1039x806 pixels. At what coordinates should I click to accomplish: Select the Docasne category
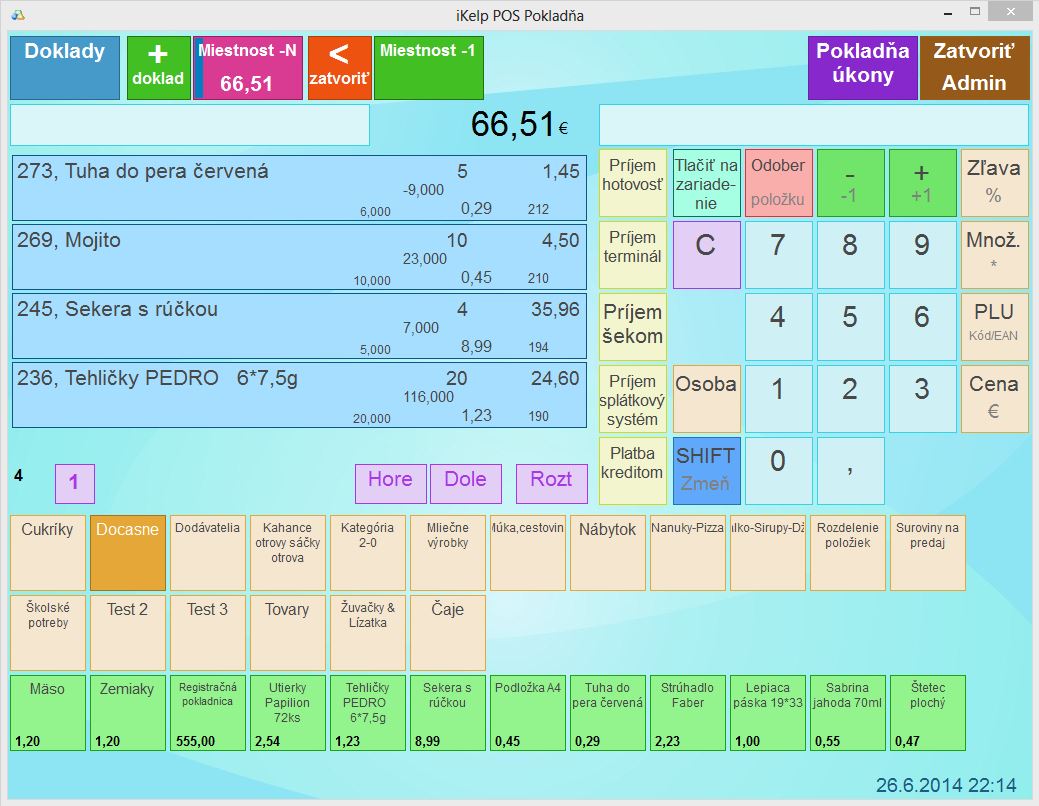tap(128, 552)
